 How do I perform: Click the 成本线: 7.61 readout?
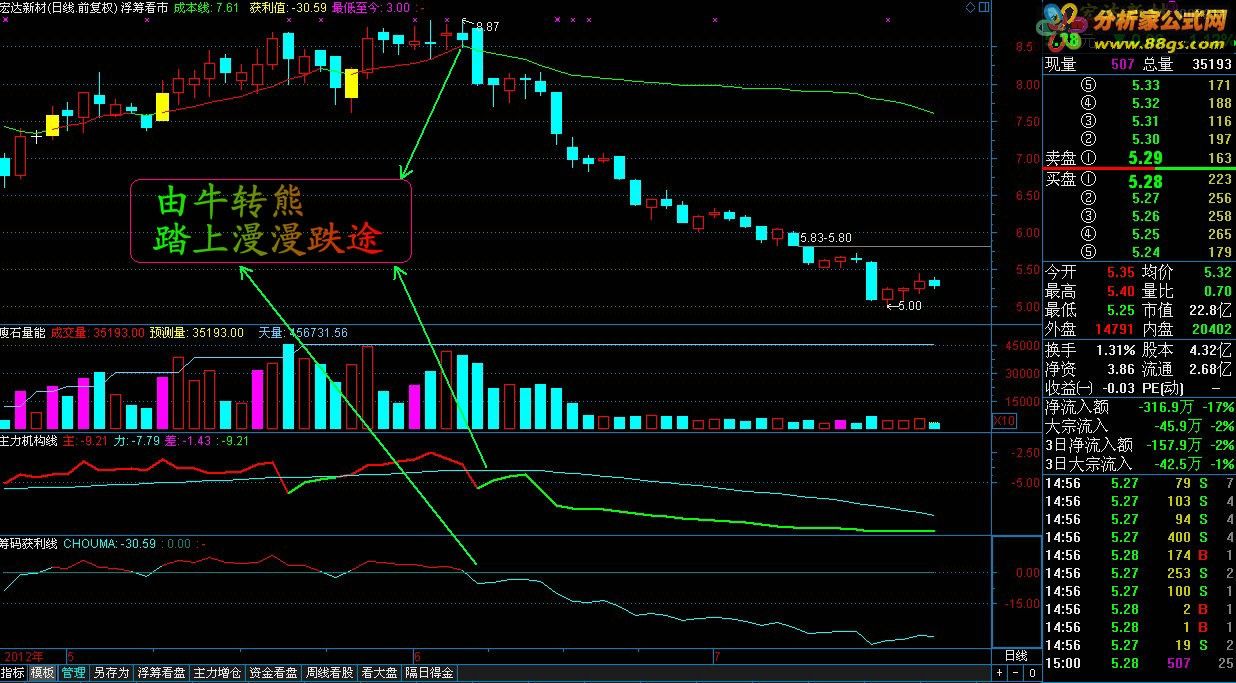[207, 7]
